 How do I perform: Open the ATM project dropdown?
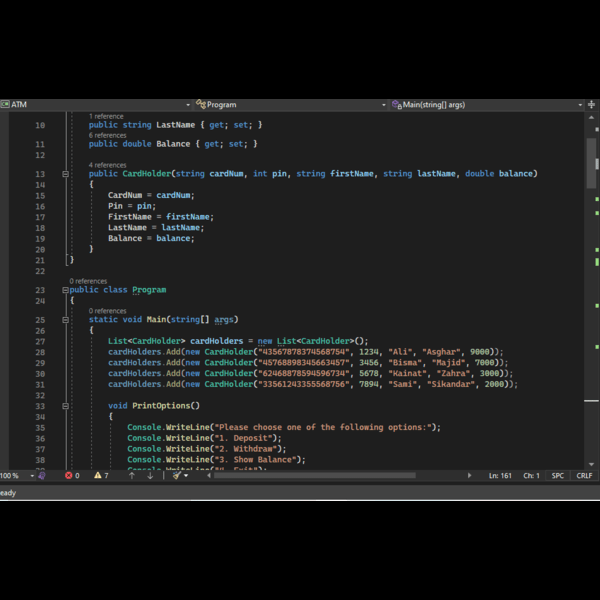pyautogui.click(x=96, y=104)
